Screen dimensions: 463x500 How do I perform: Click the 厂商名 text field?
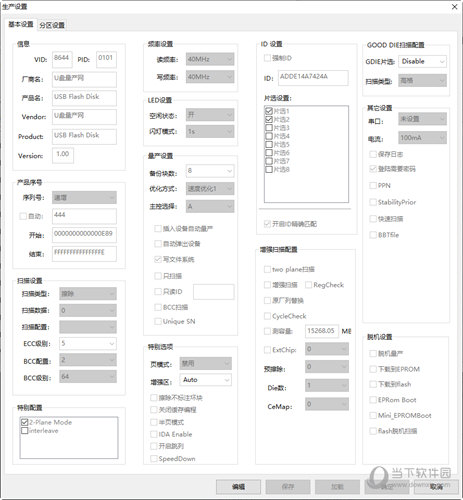84,80
